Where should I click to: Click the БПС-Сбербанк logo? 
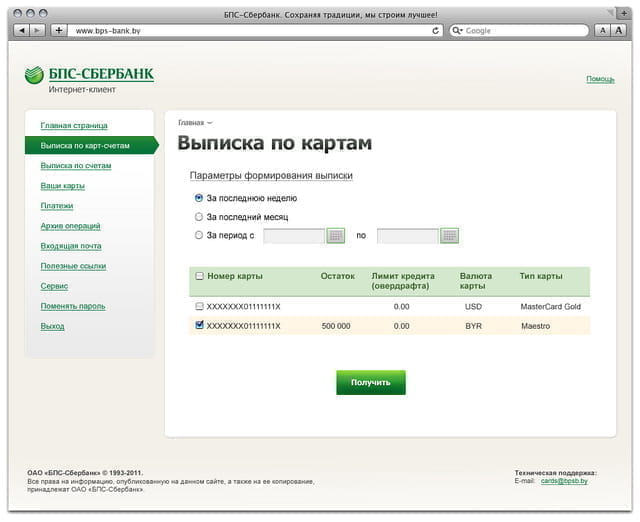pyautogui.click(x=89, y=75)
